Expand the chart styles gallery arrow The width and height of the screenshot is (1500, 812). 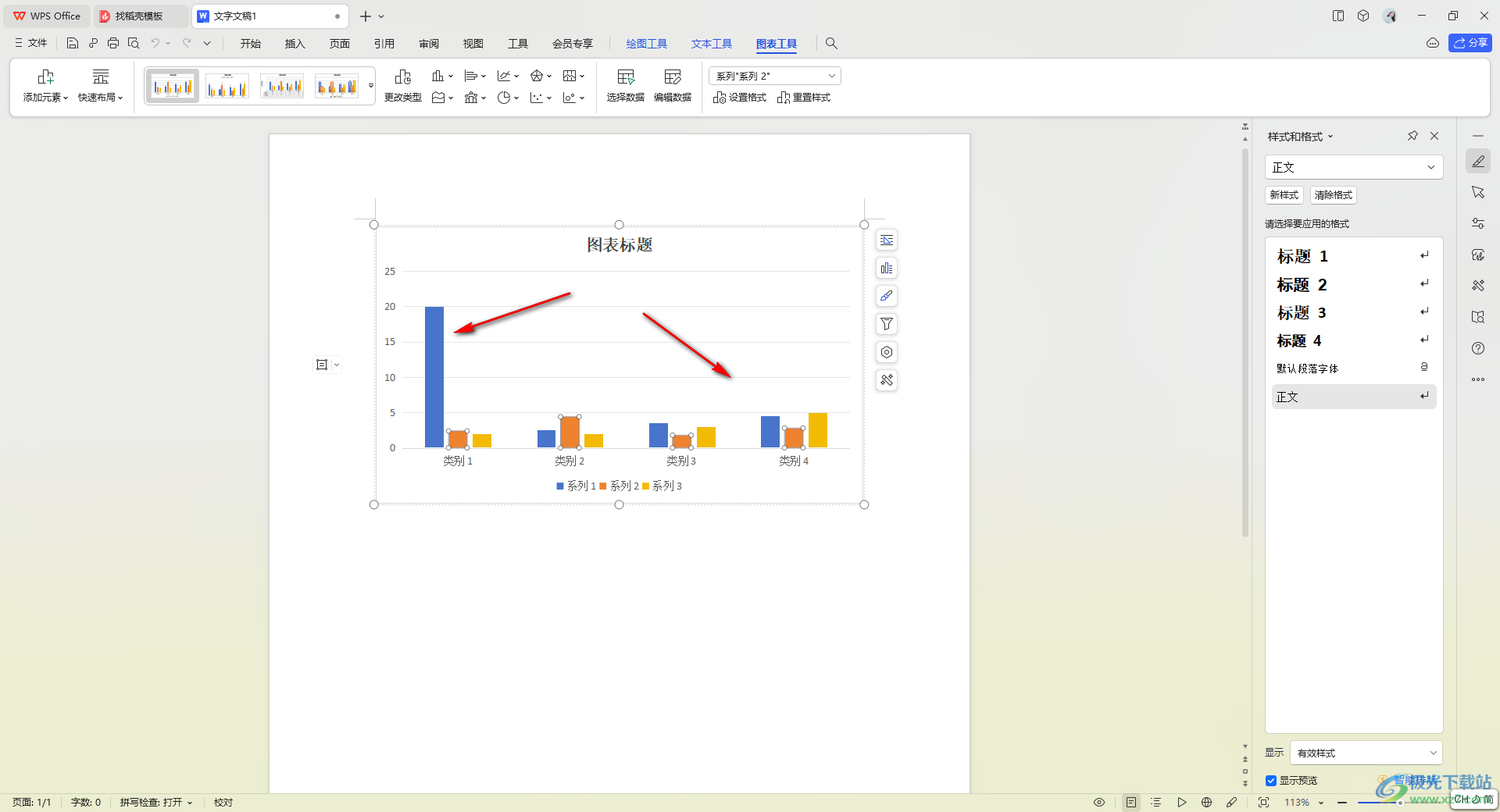pos(370,86)
